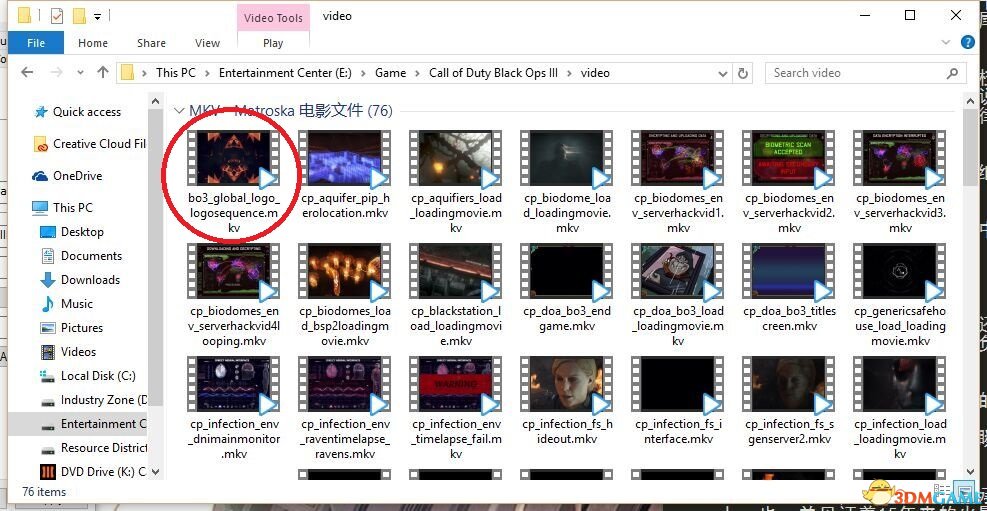
Task: Select cp_biodomes_env_serverhackvid4looping.mkv file
Action: [x=234, y=296]
